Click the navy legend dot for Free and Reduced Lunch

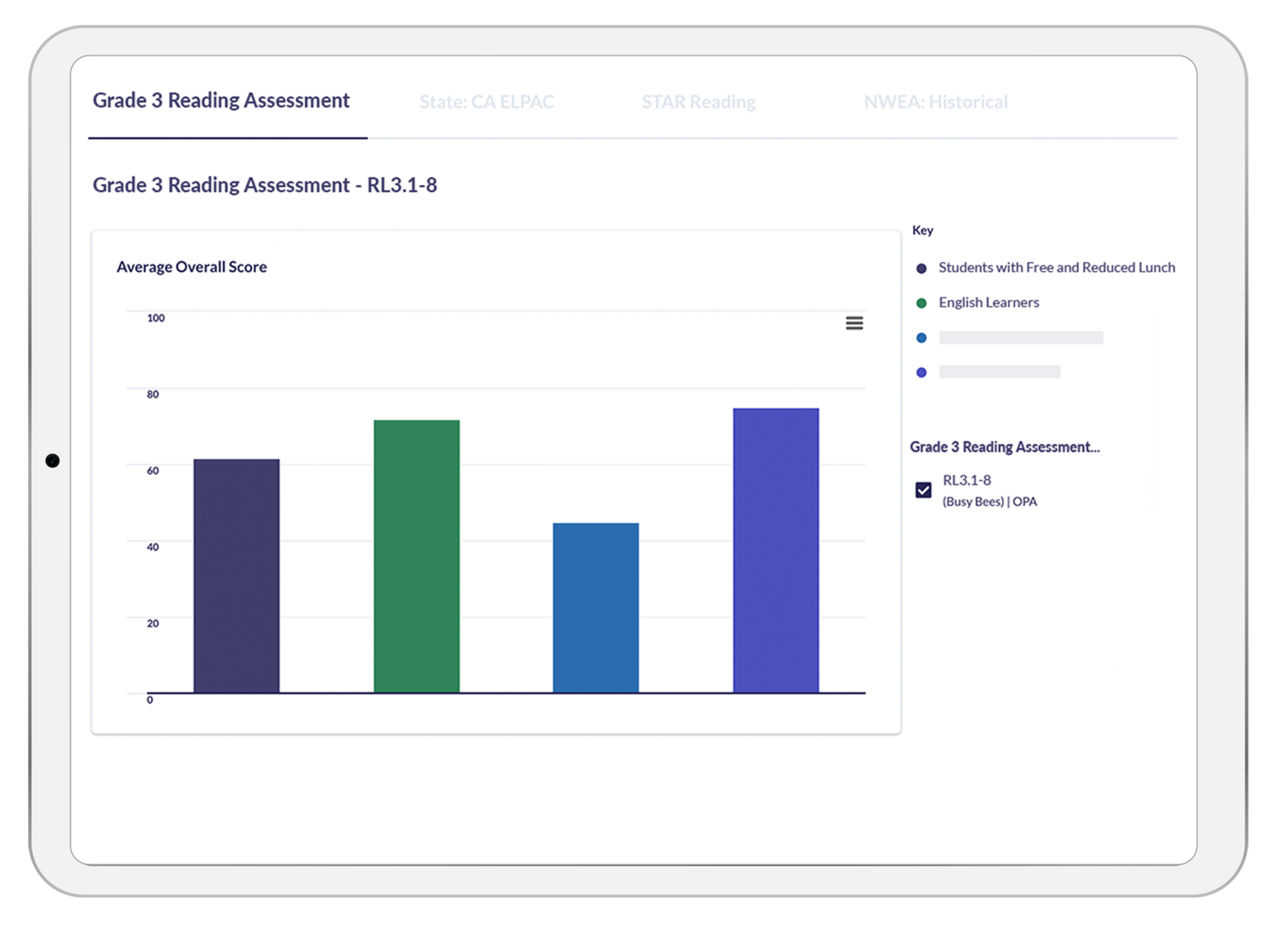pyautogui.click(x=921, y=268)
